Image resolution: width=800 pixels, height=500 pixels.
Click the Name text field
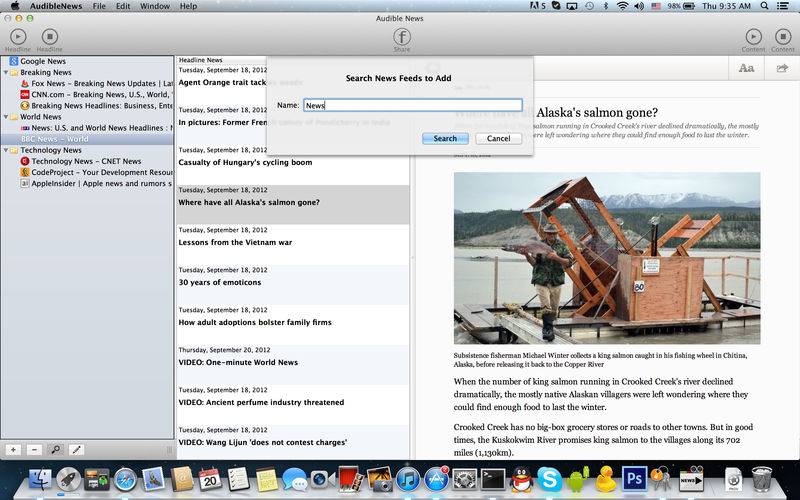pos(412,105)
